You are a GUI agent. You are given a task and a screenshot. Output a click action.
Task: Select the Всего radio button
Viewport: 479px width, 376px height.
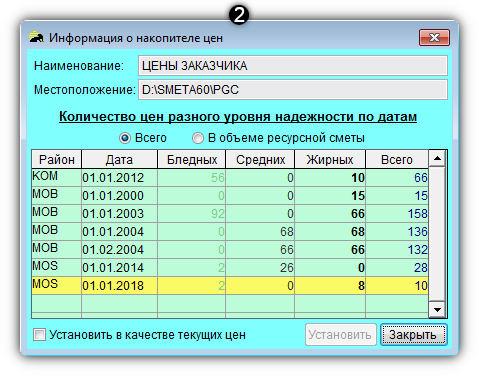point(125,138)
